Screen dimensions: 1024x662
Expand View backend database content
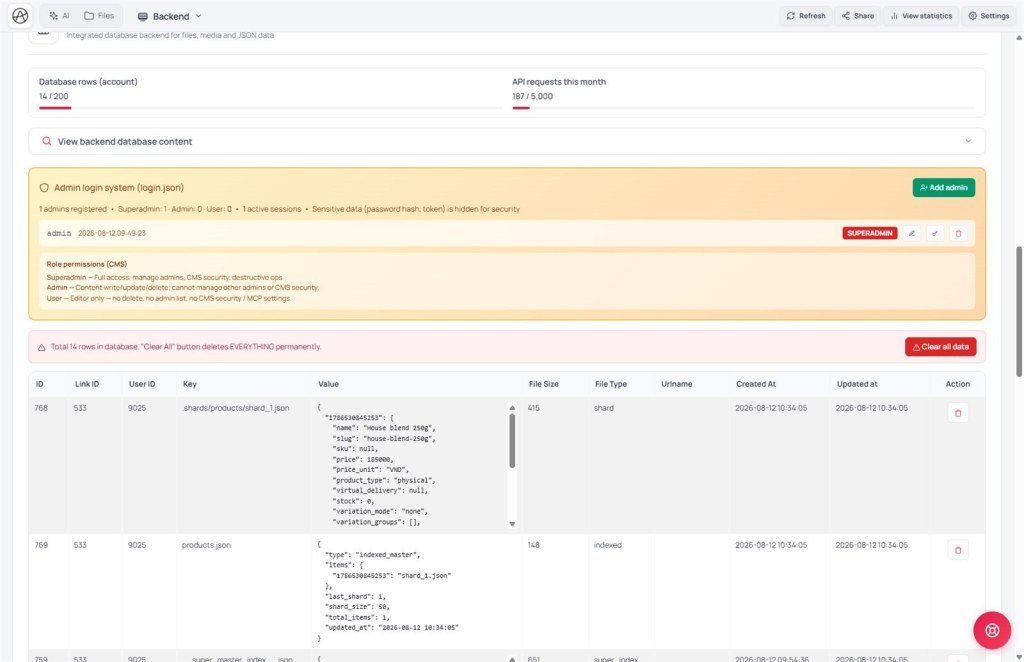pyautogui.click(x=507, y=141)
